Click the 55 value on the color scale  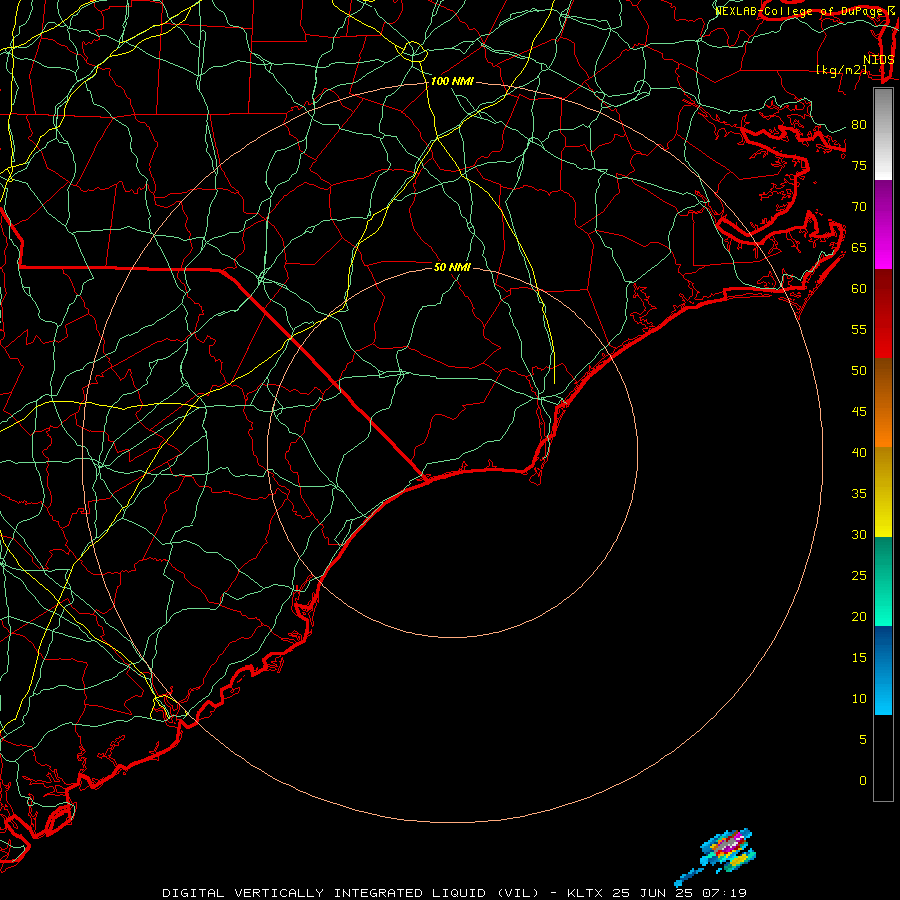(859, 329)
